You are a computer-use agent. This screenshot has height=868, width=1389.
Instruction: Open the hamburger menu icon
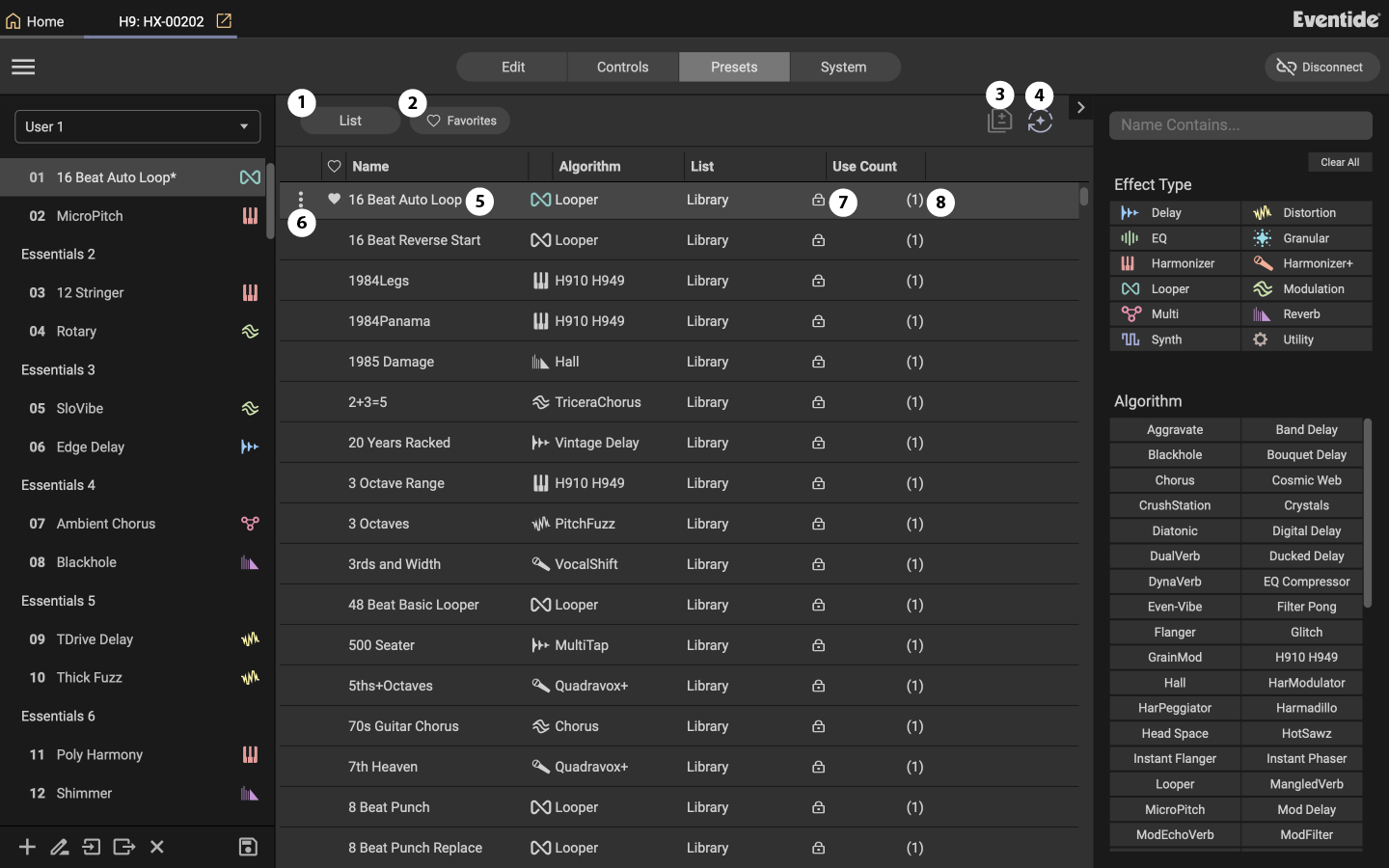(23, 67)
